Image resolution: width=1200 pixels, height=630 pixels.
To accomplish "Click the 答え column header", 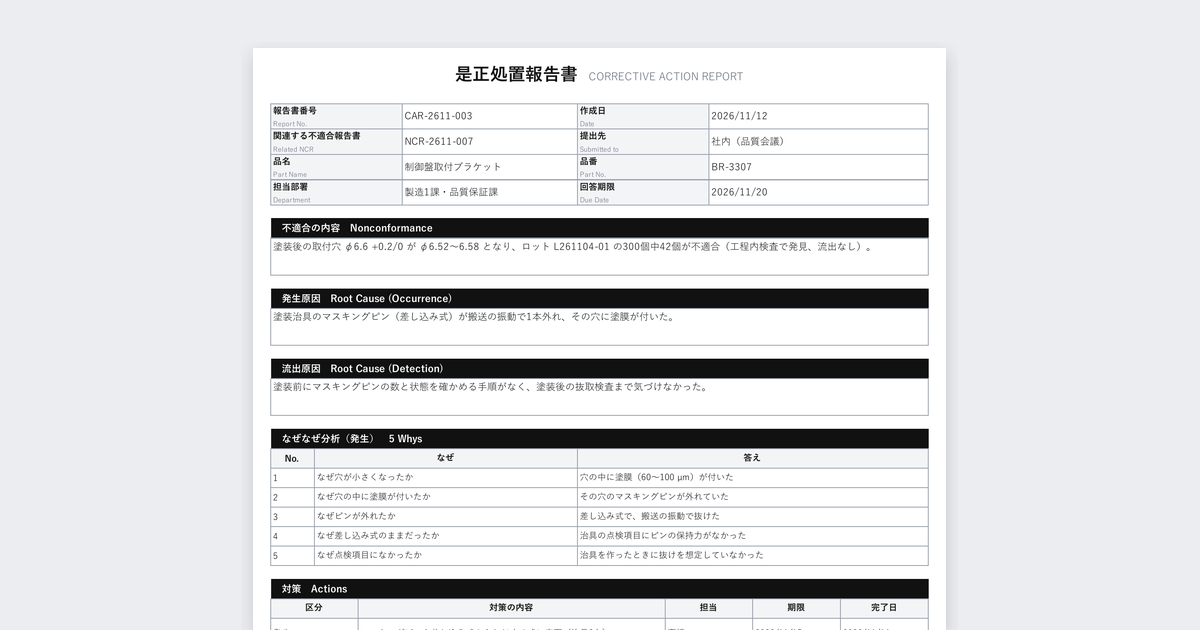I will click(x=752, y=458).
